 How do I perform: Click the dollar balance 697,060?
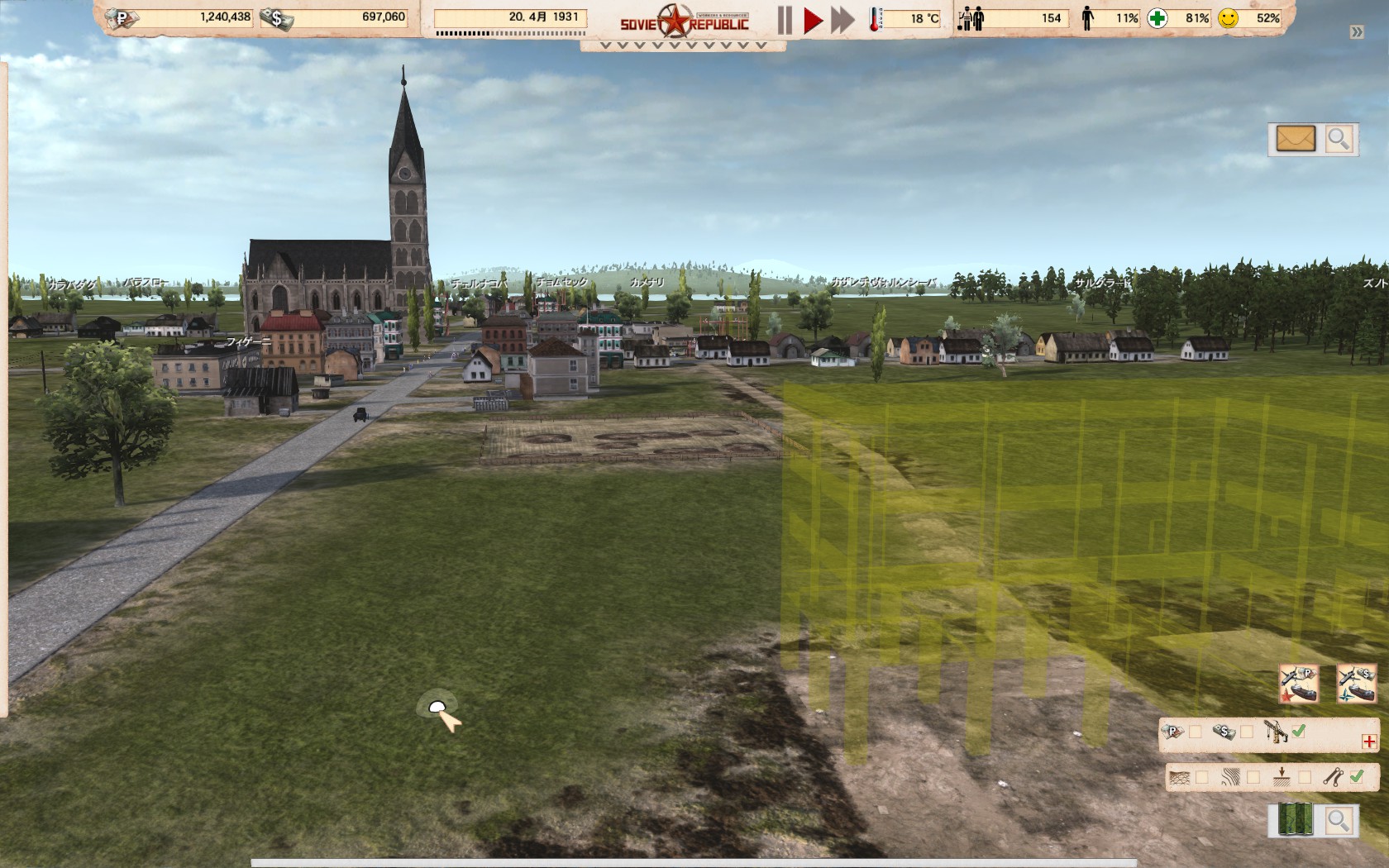coord(384,17)
